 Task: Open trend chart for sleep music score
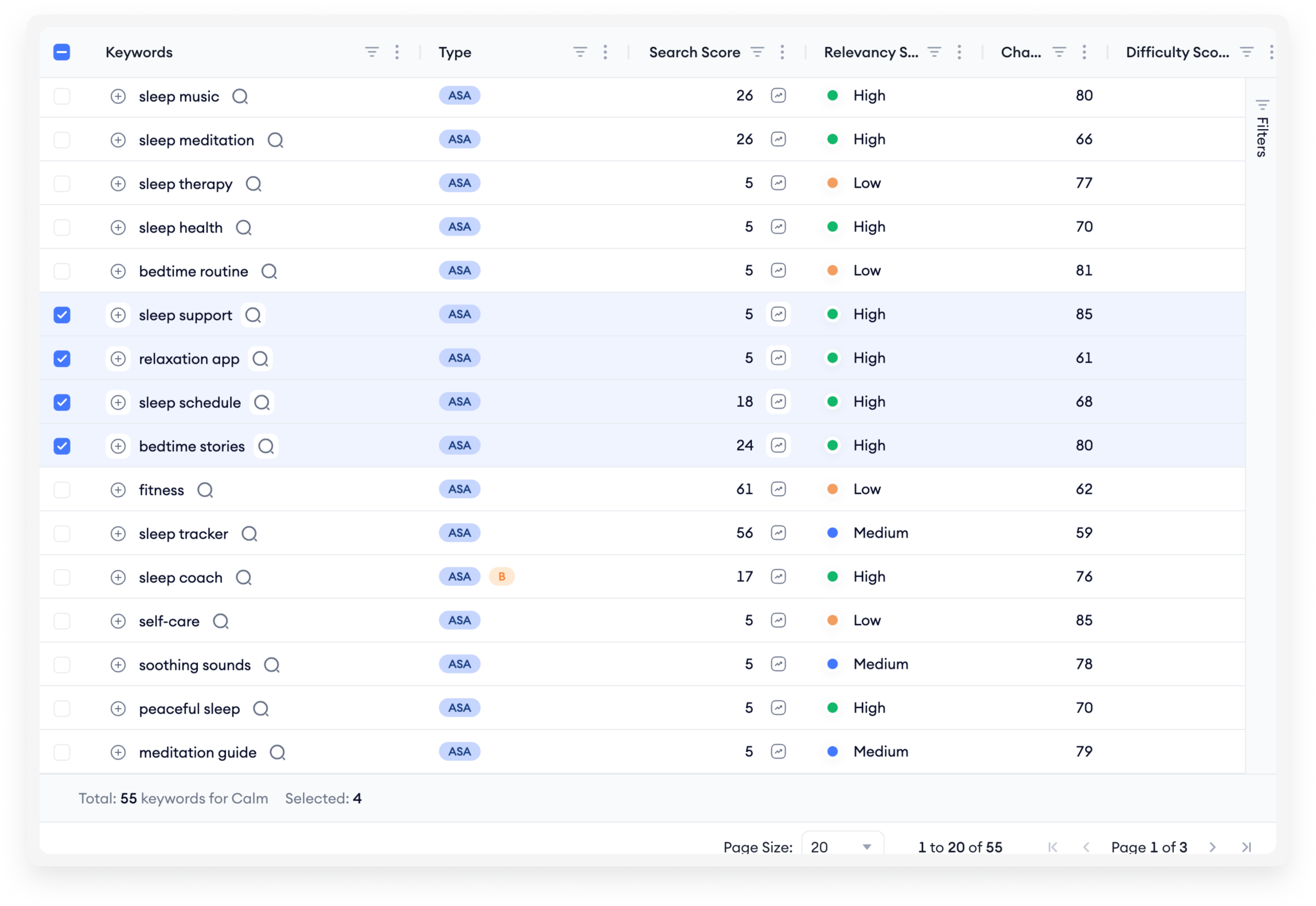click(x=778, y=95)
